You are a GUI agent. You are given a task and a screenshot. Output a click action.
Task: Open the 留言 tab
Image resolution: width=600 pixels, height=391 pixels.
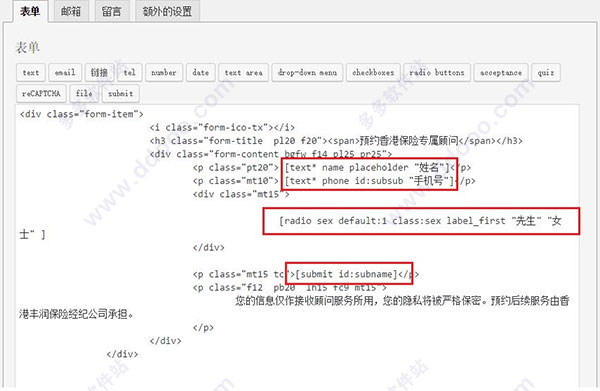coord(112,11)
